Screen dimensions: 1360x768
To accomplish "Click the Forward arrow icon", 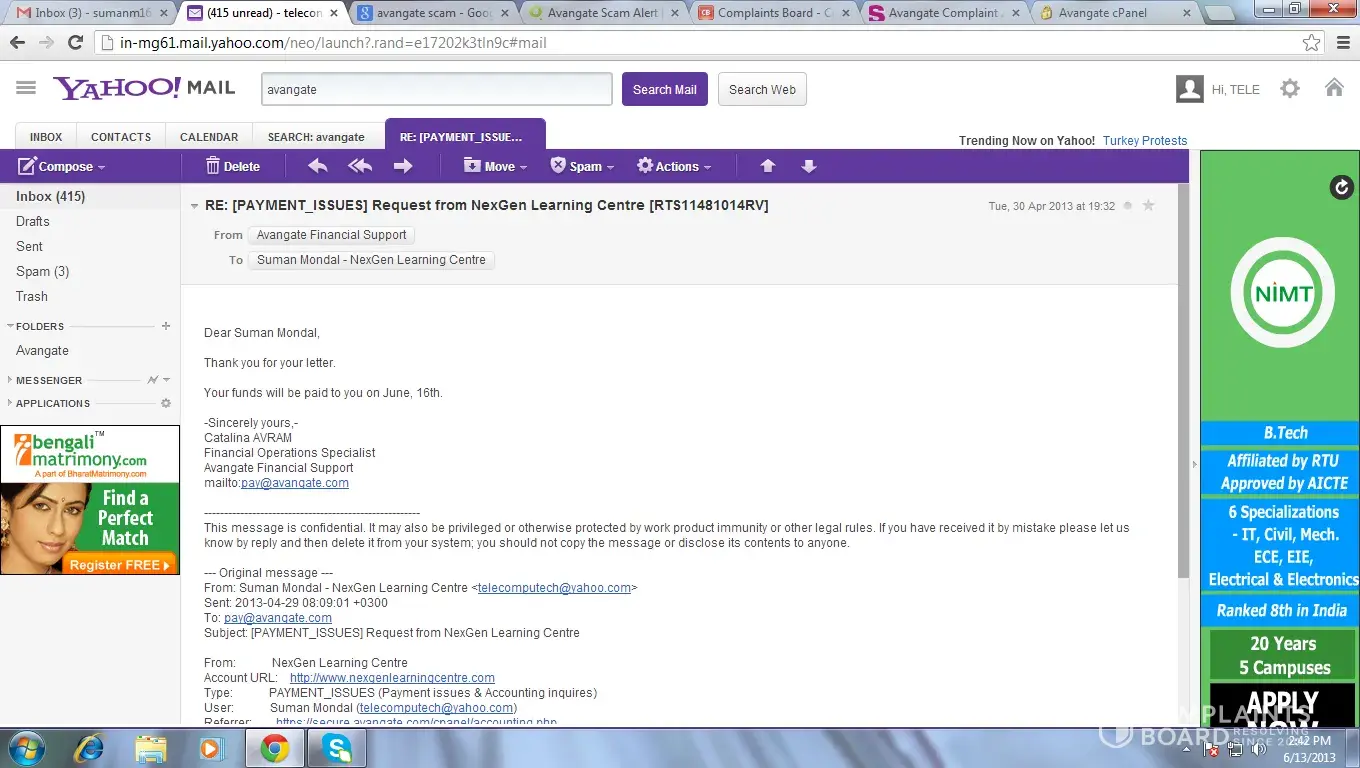I will 403,166.
